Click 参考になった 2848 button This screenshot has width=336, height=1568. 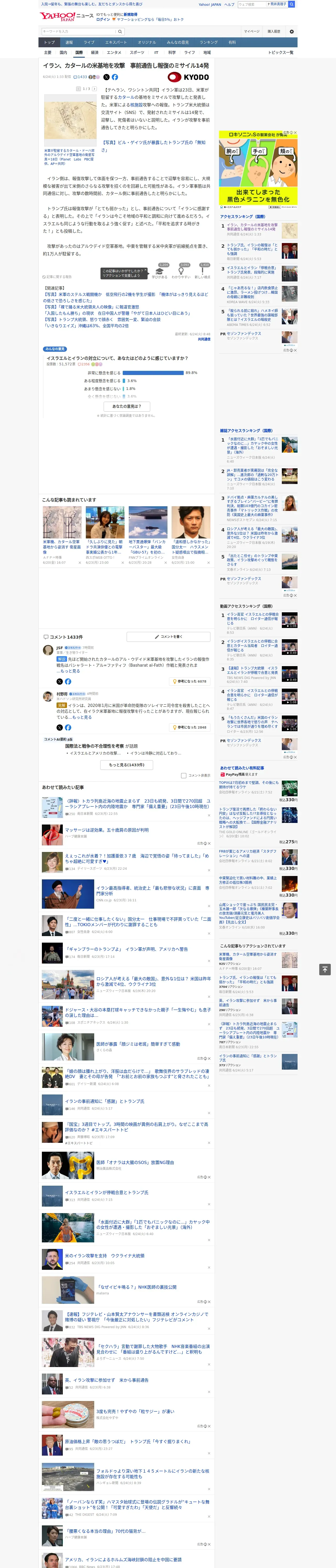pyautogui.click(x=190, y=727)
